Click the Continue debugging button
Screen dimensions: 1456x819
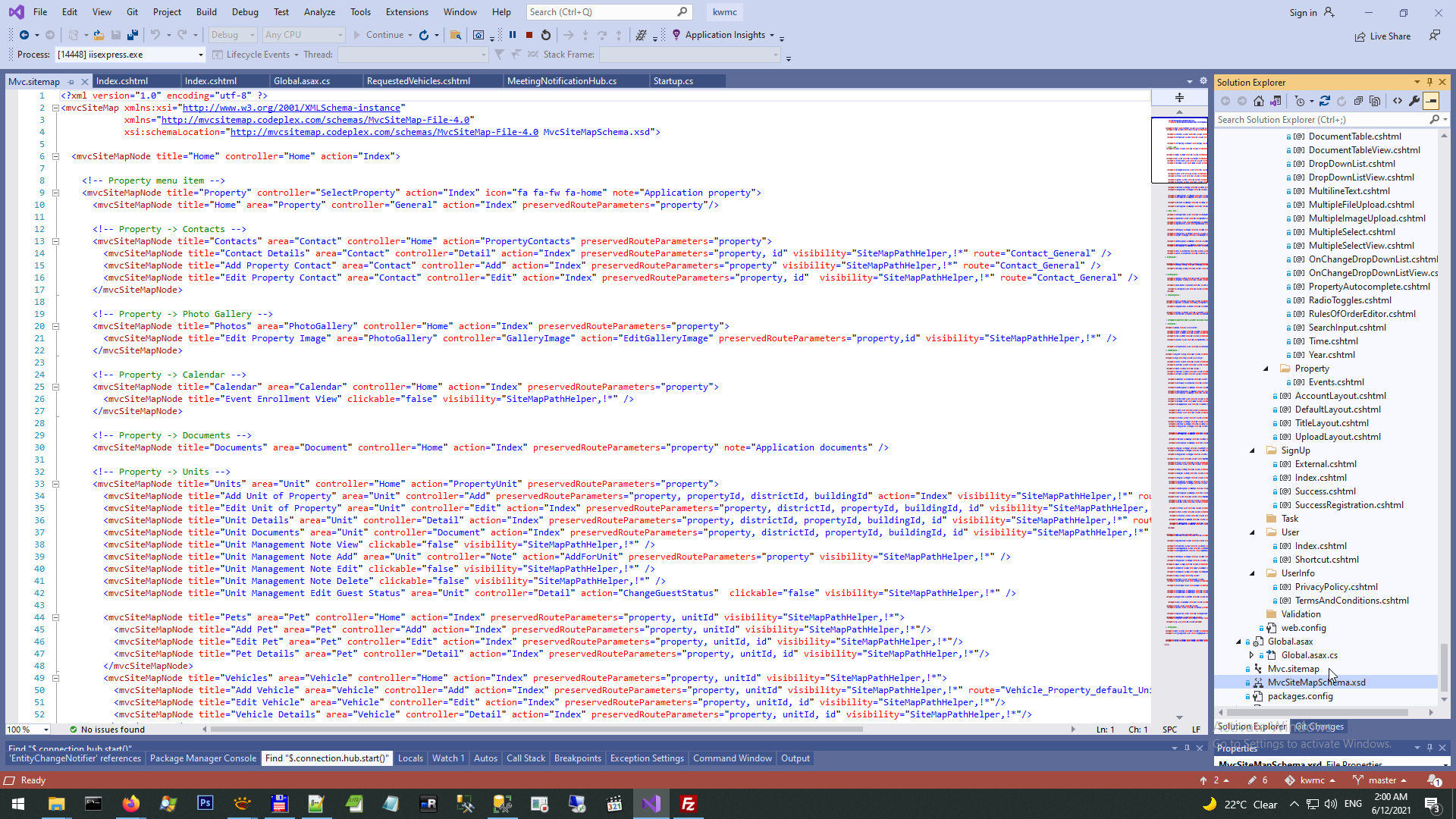pyautogui.click(x=378, y=35)
